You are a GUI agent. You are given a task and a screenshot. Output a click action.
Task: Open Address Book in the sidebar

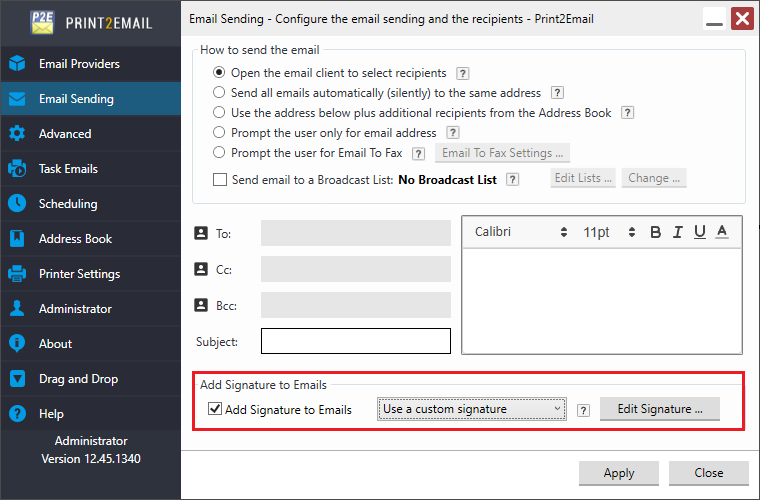[75, 239]
